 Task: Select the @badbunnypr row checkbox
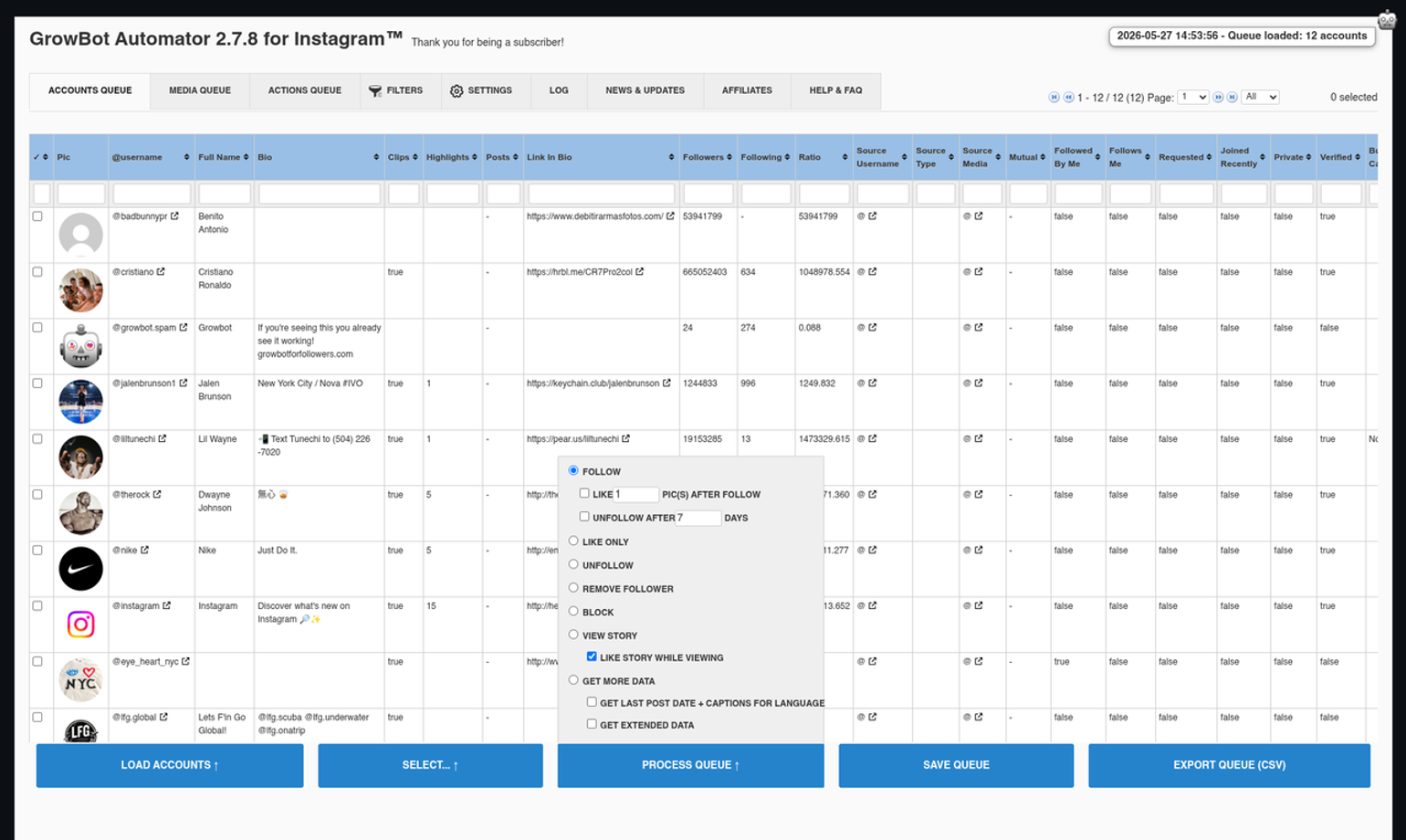tap(37, 216)
